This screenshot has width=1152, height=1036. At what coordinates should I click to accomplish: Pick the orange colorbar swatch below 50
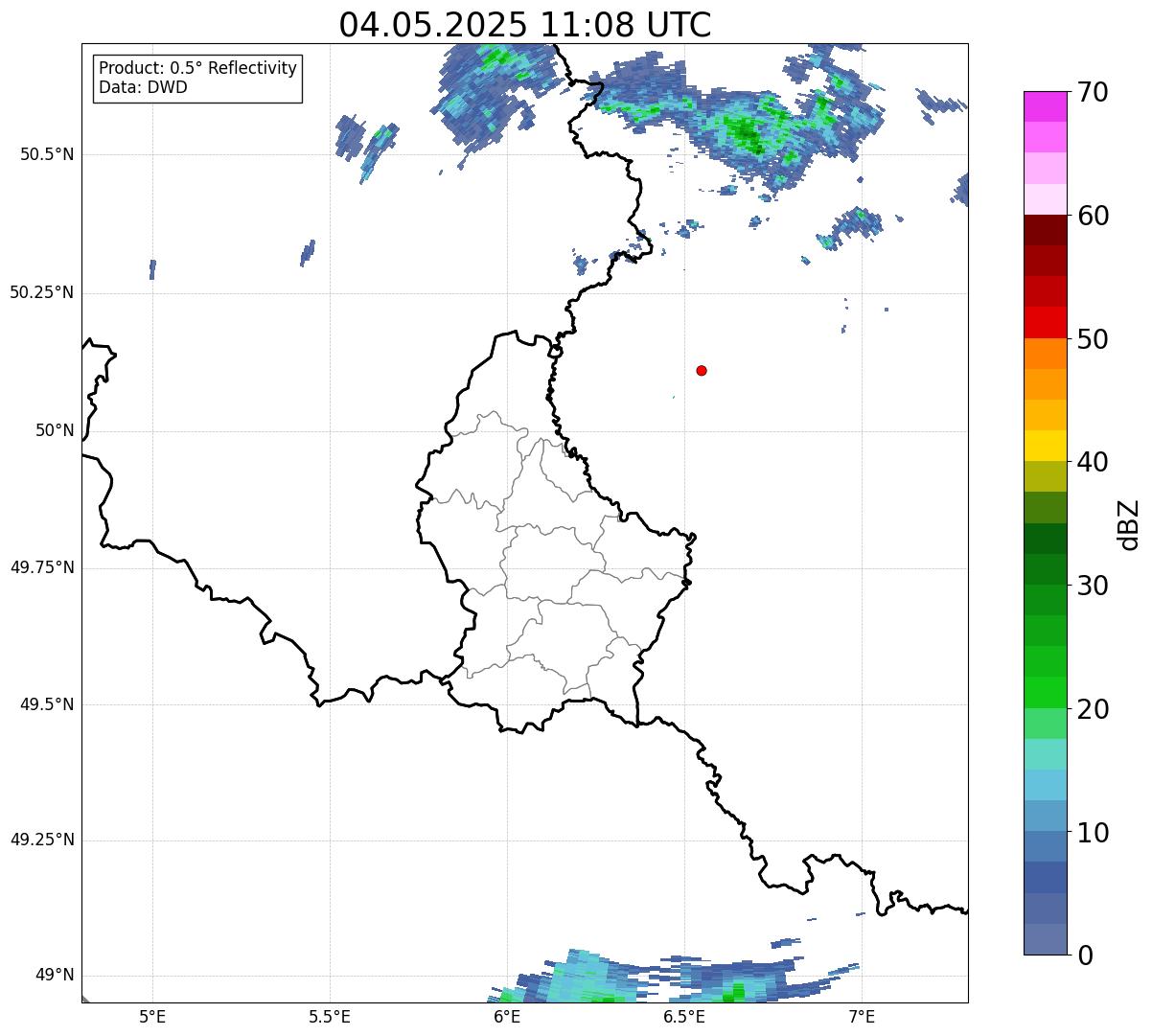tap(1045, 354)
